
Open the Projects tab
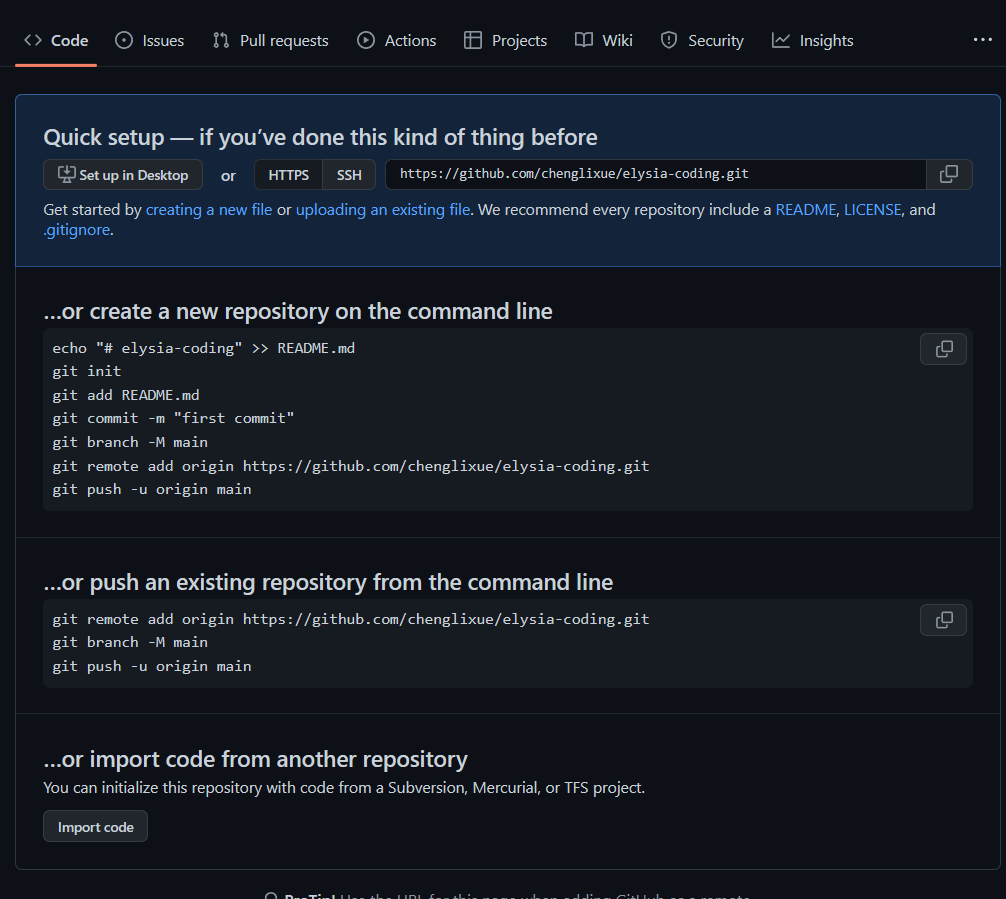[x=506, y=41]
